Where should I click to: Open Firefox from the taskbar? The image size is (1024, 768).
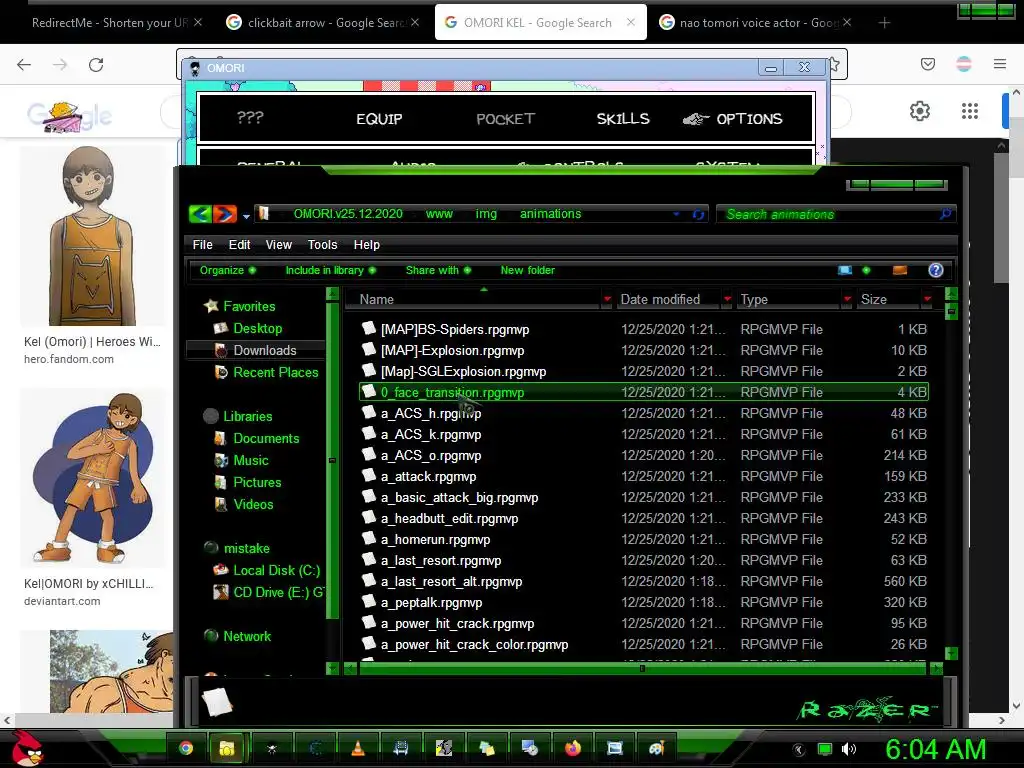(573, 748)
